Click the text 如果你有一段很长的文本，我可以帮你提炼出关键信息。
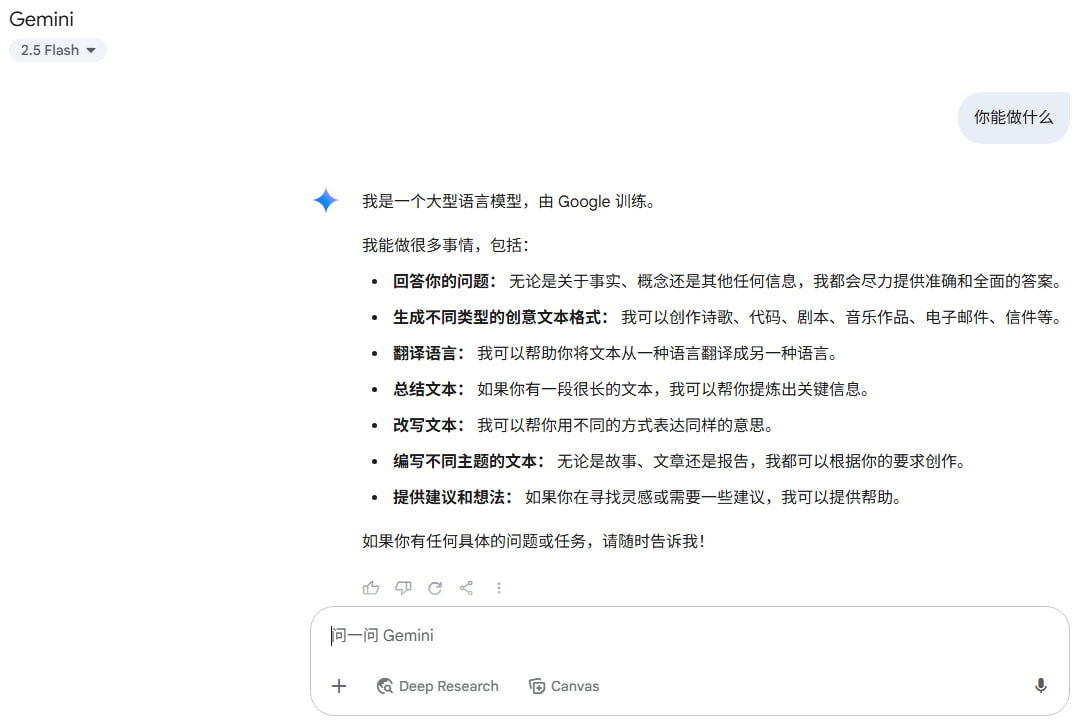 674,389
